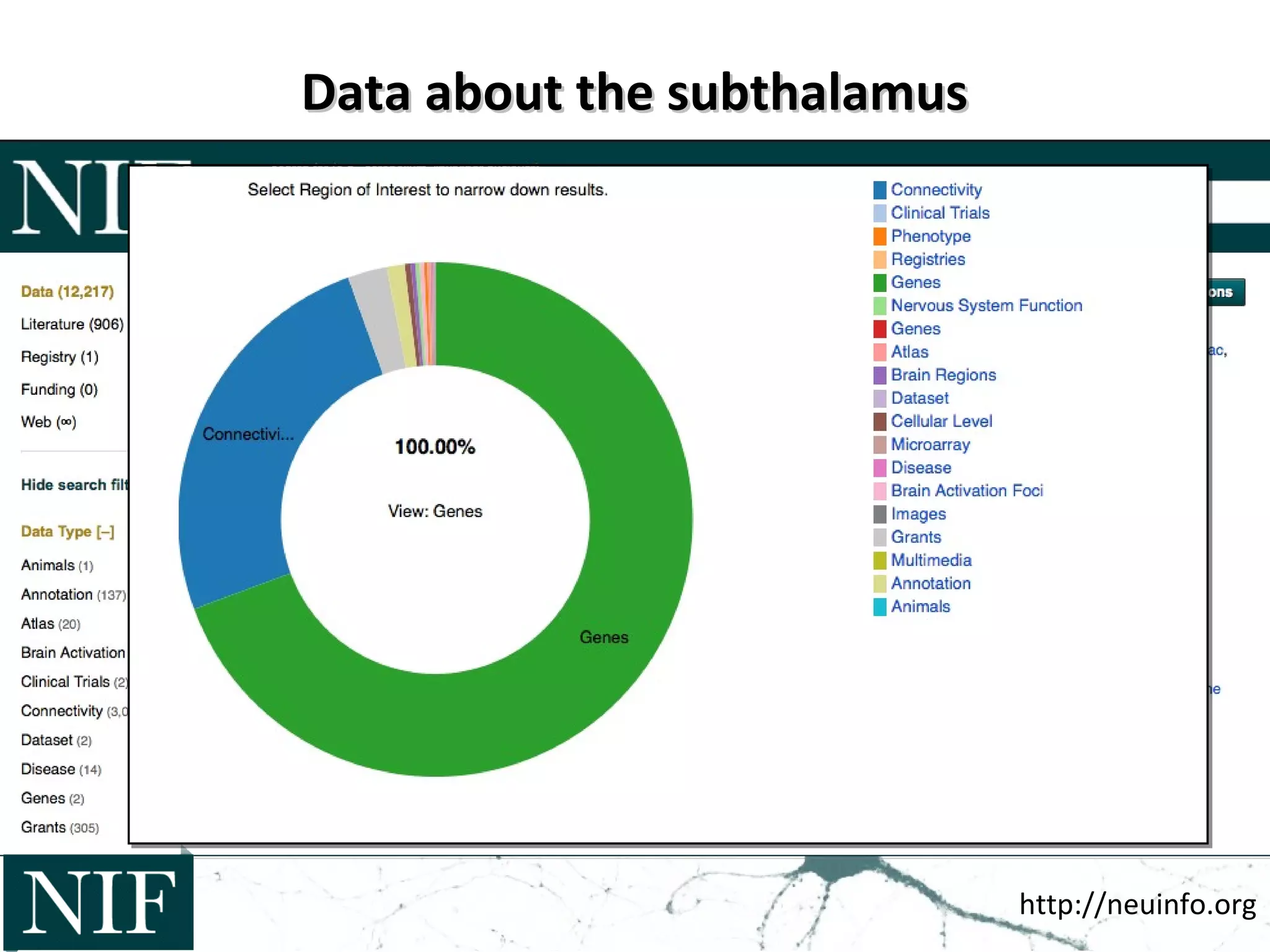Filter by Disease (14) in sidebar
1270x952 pixels.
pyautogui.click(x=61, y=769)
